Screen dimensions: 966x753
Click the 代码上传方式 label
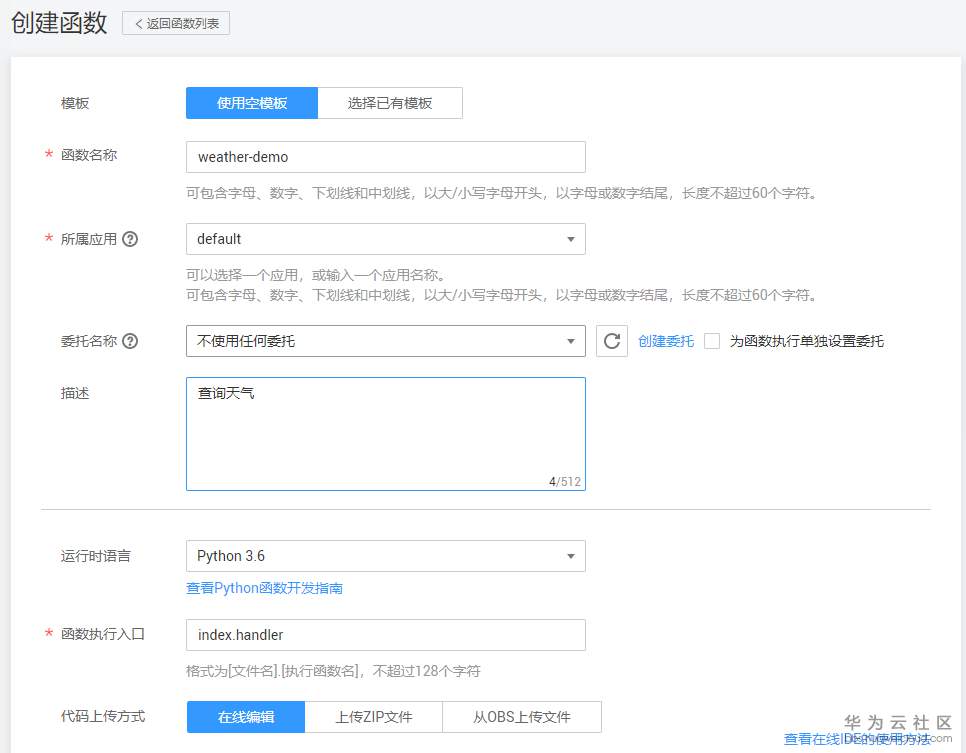pos(103,716)
